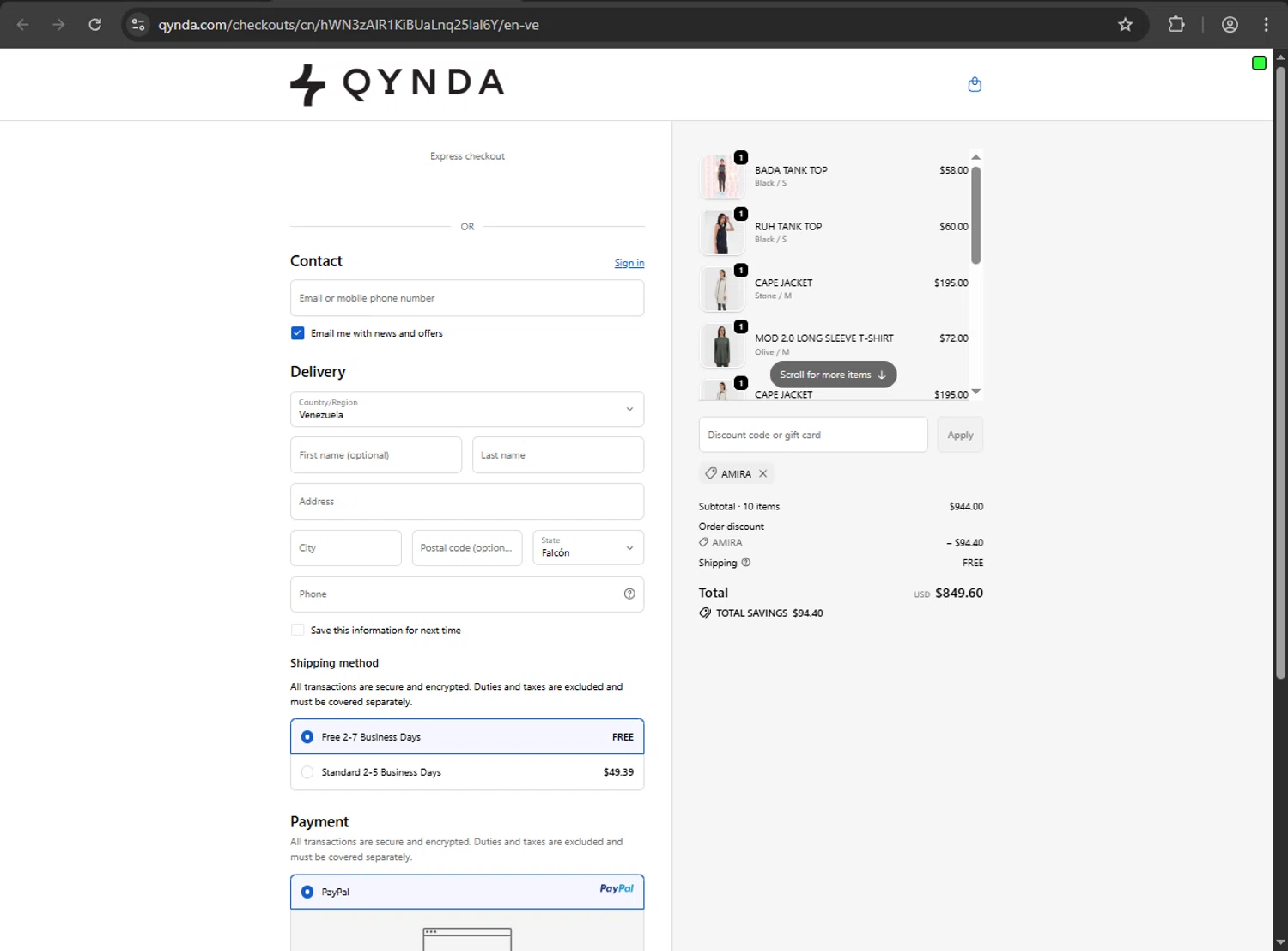Click Discount code or gift card field
1288x951 pixels.
pos(813,435)
